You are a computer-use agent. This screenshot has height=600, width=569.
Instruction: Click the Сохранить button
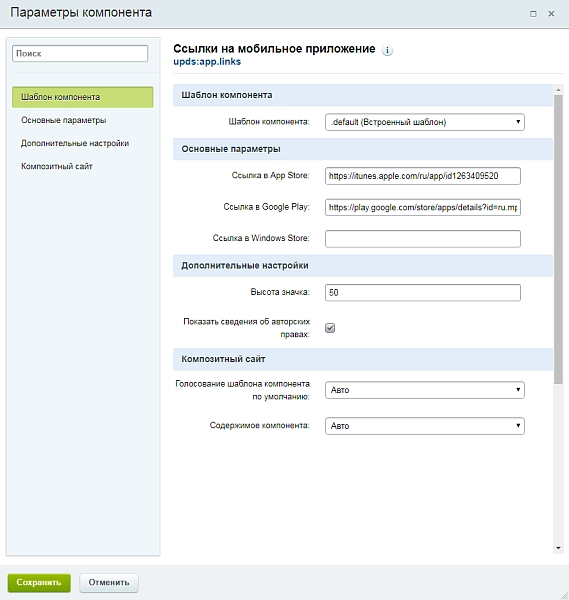point(39,582)
